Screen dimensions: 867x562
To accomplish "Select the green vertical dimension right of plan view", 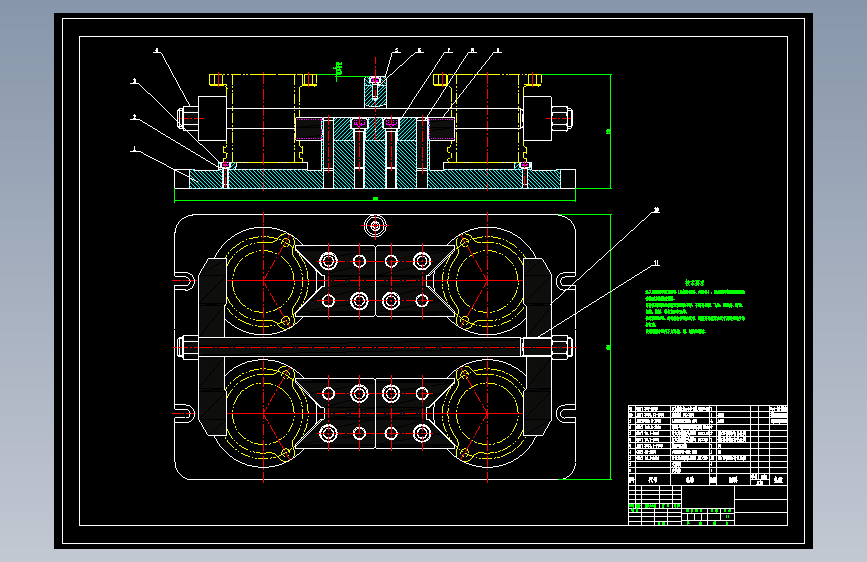I will (x=609, y=347).
